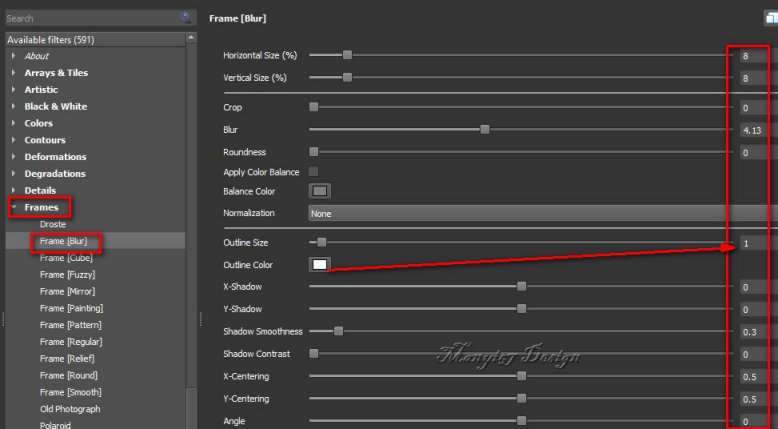Open the Balance Color swatch
Image resolution: width=778 pixels, height=429 pixels.
coord(320,191)
